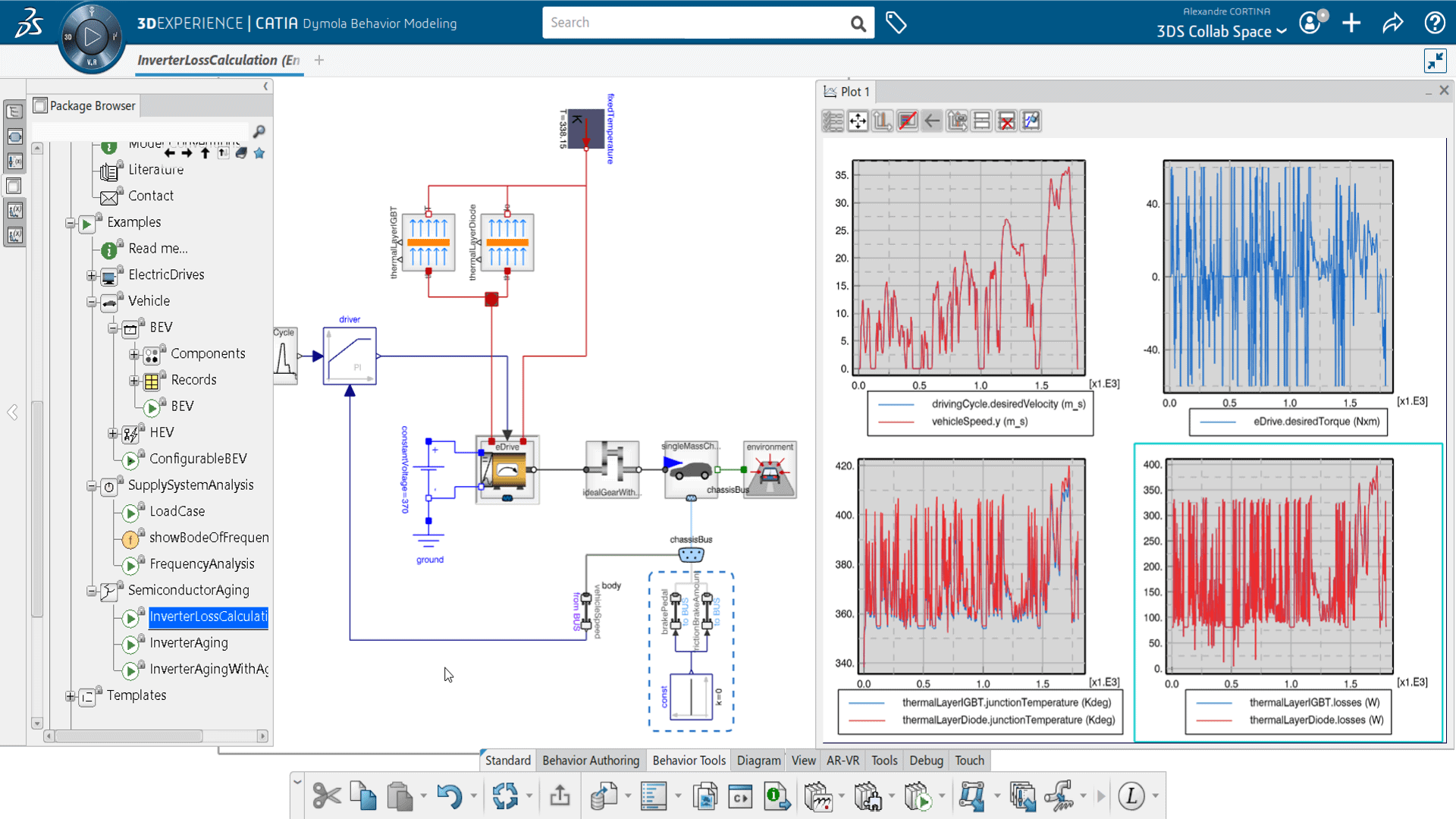
Task: Click the share arrow icon
Action: 1393,23
